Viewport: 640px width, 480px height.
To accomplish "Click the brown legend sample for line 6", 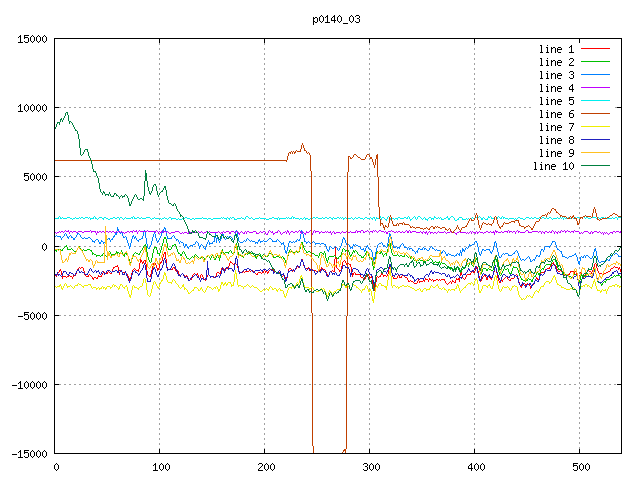I will click(595, 113).
